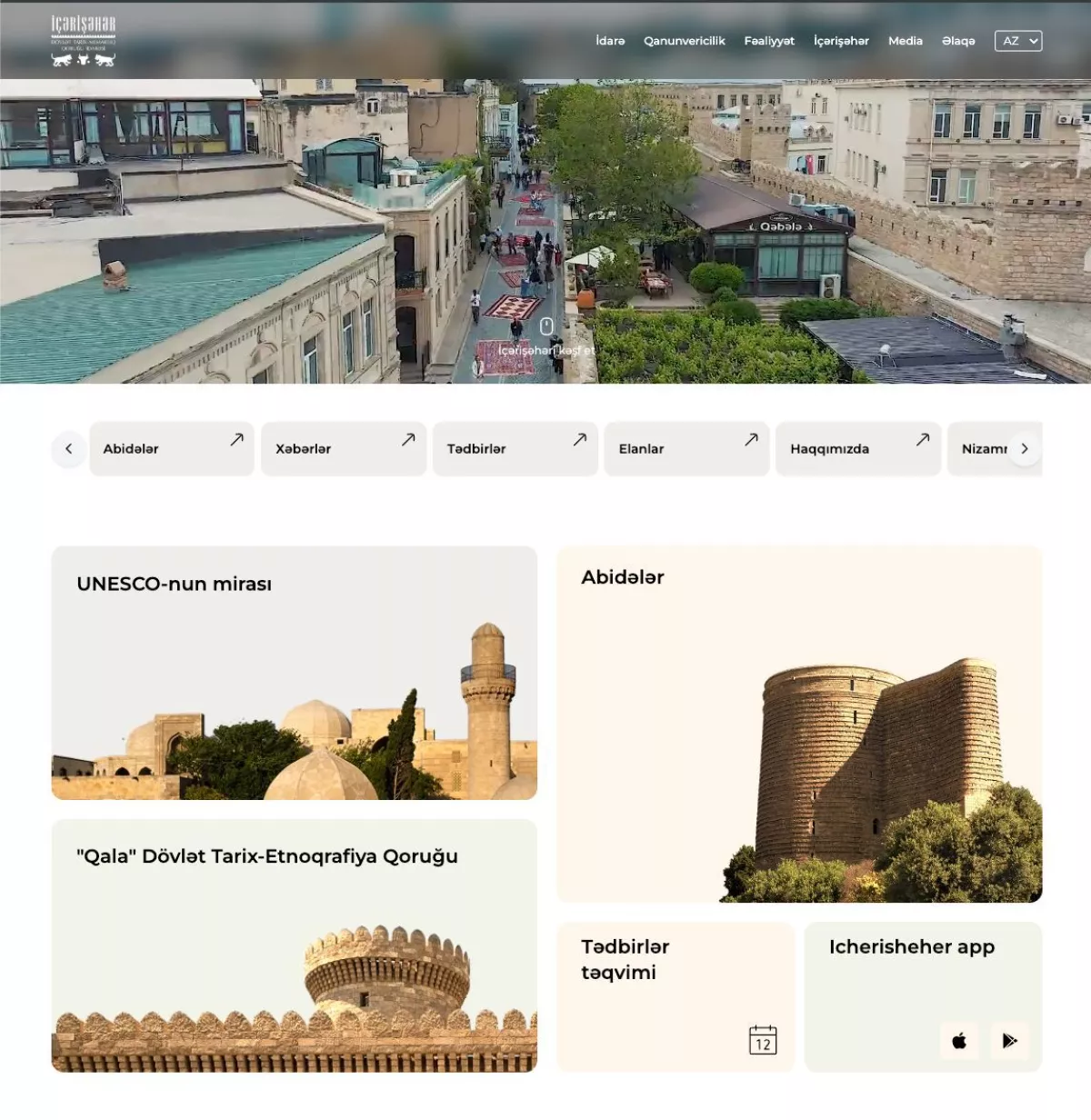
Task: Click the Icherisheher logo in header
Action: (x=84, y=41)
